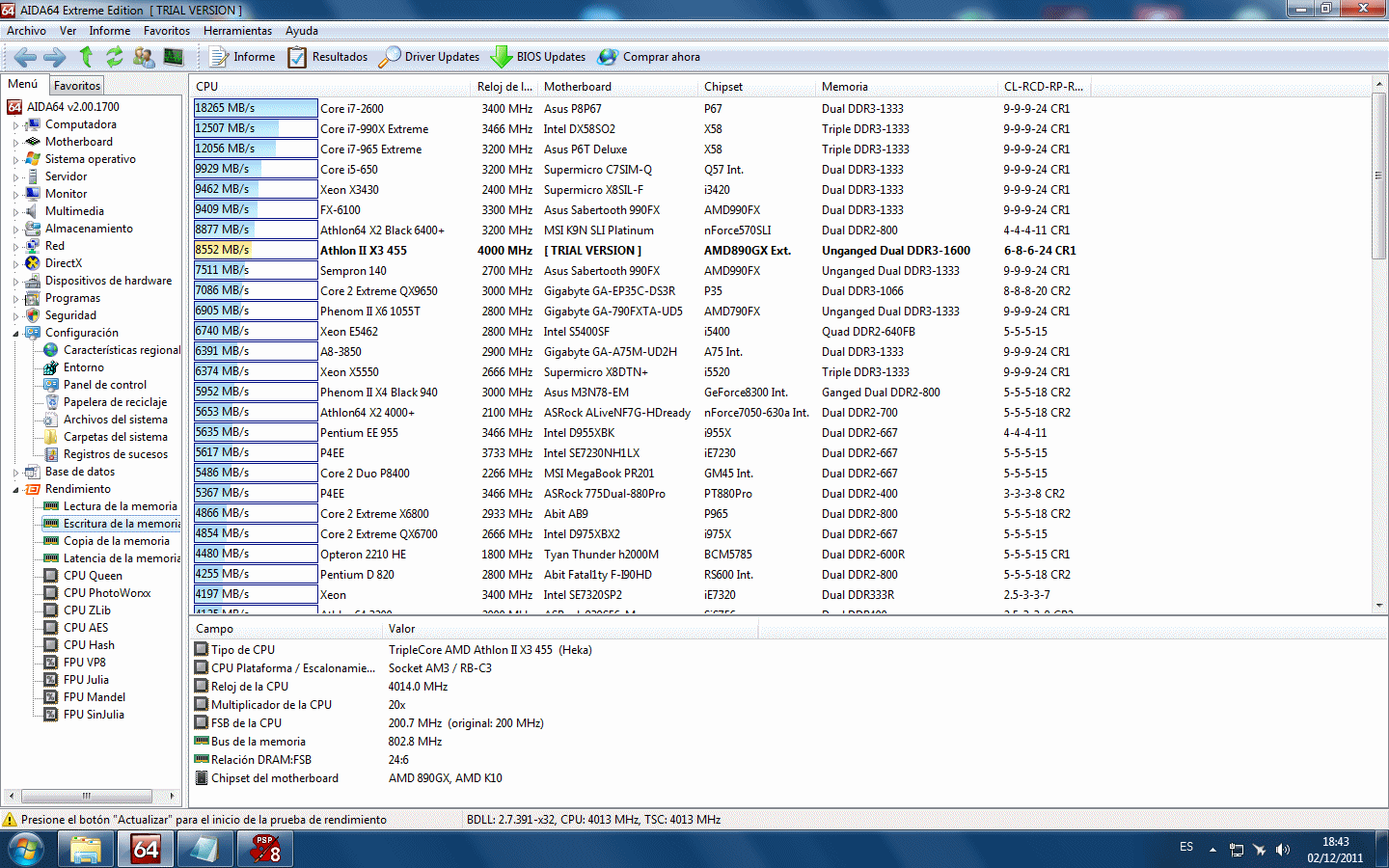Select the CPU PhotoWorxx benchmark
The height and width of the screenshot is (868, 1389).
107,593
